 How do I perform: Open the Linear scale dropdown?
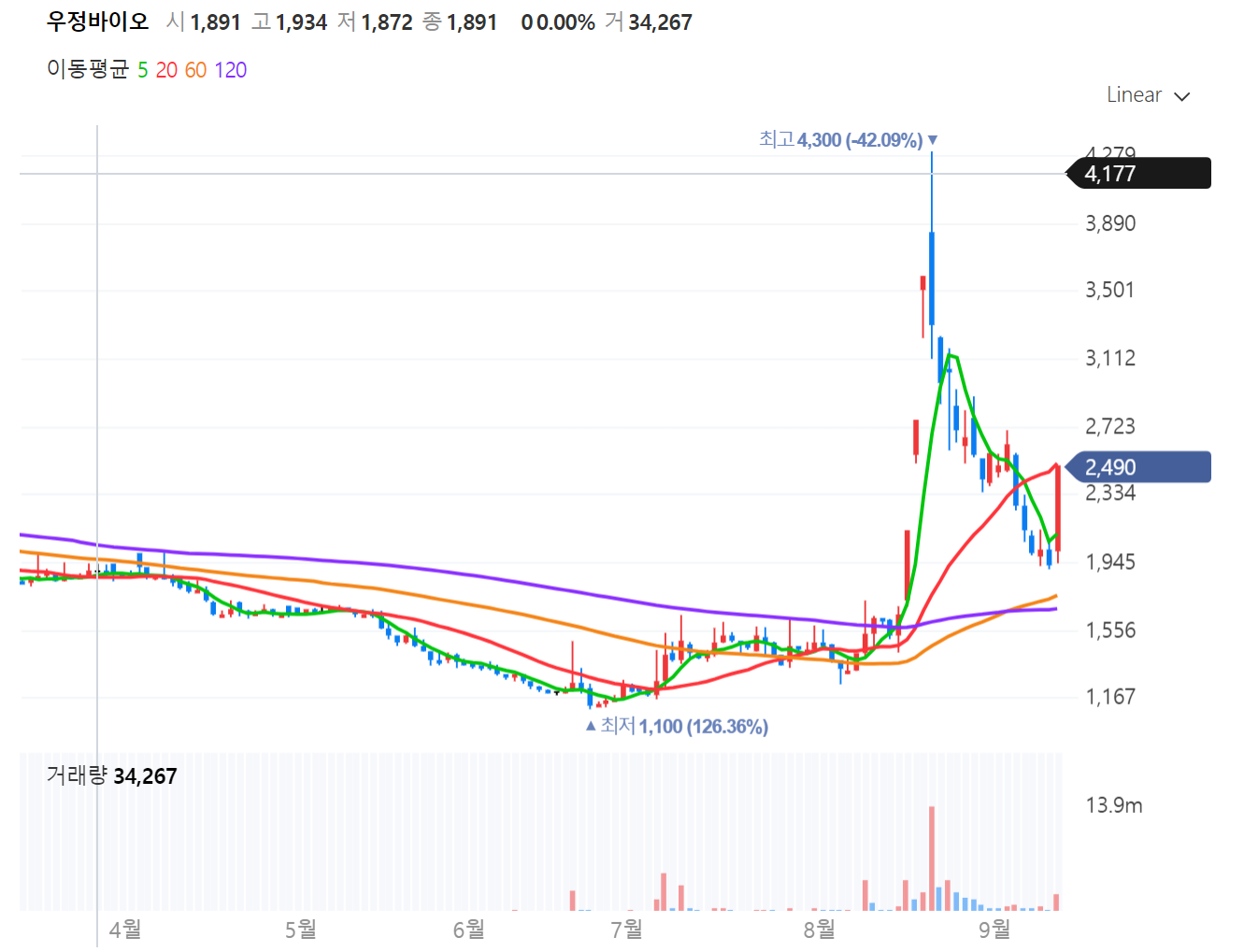point(1148,95)
